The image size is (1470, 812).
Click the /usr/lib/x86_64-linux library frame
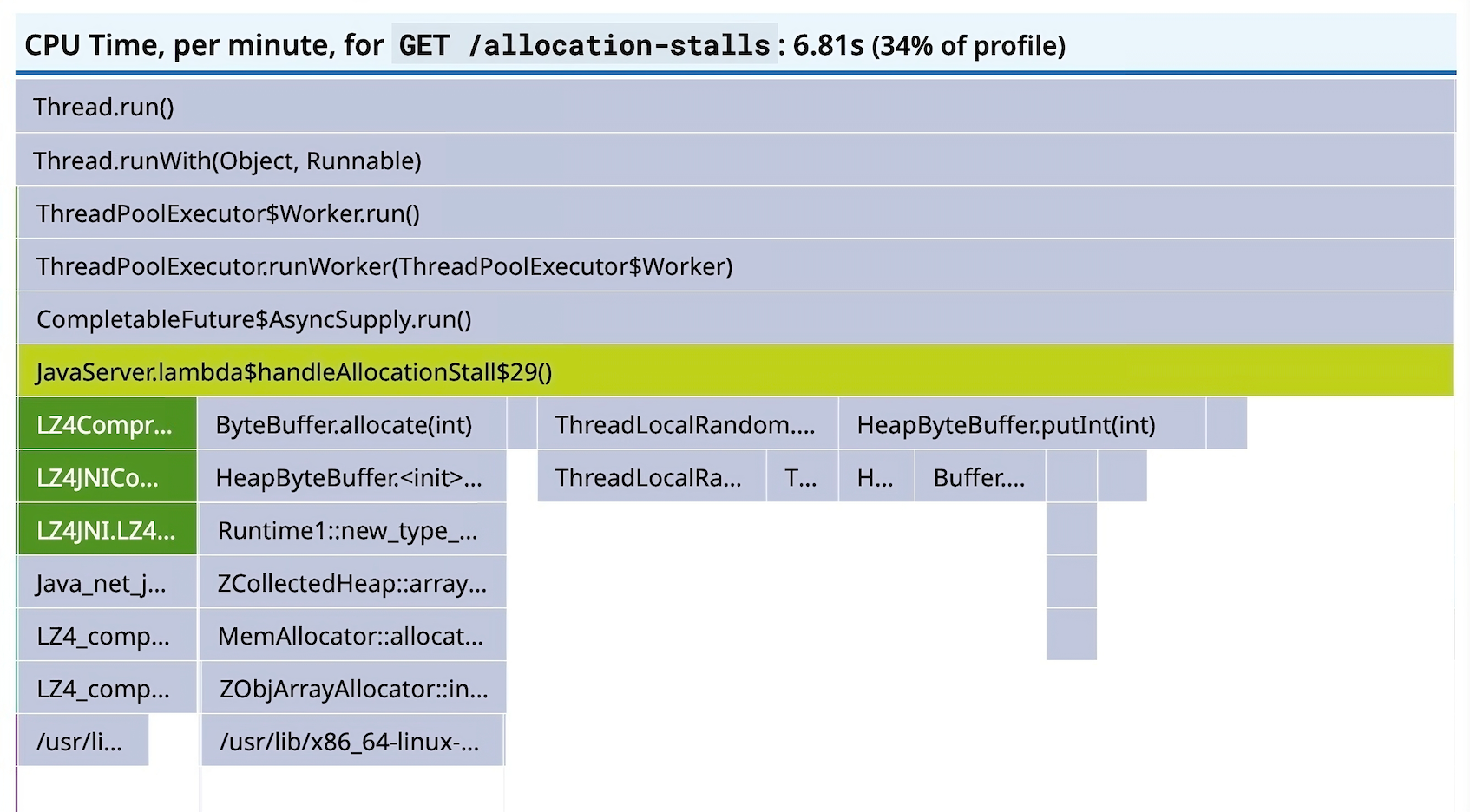353,740
